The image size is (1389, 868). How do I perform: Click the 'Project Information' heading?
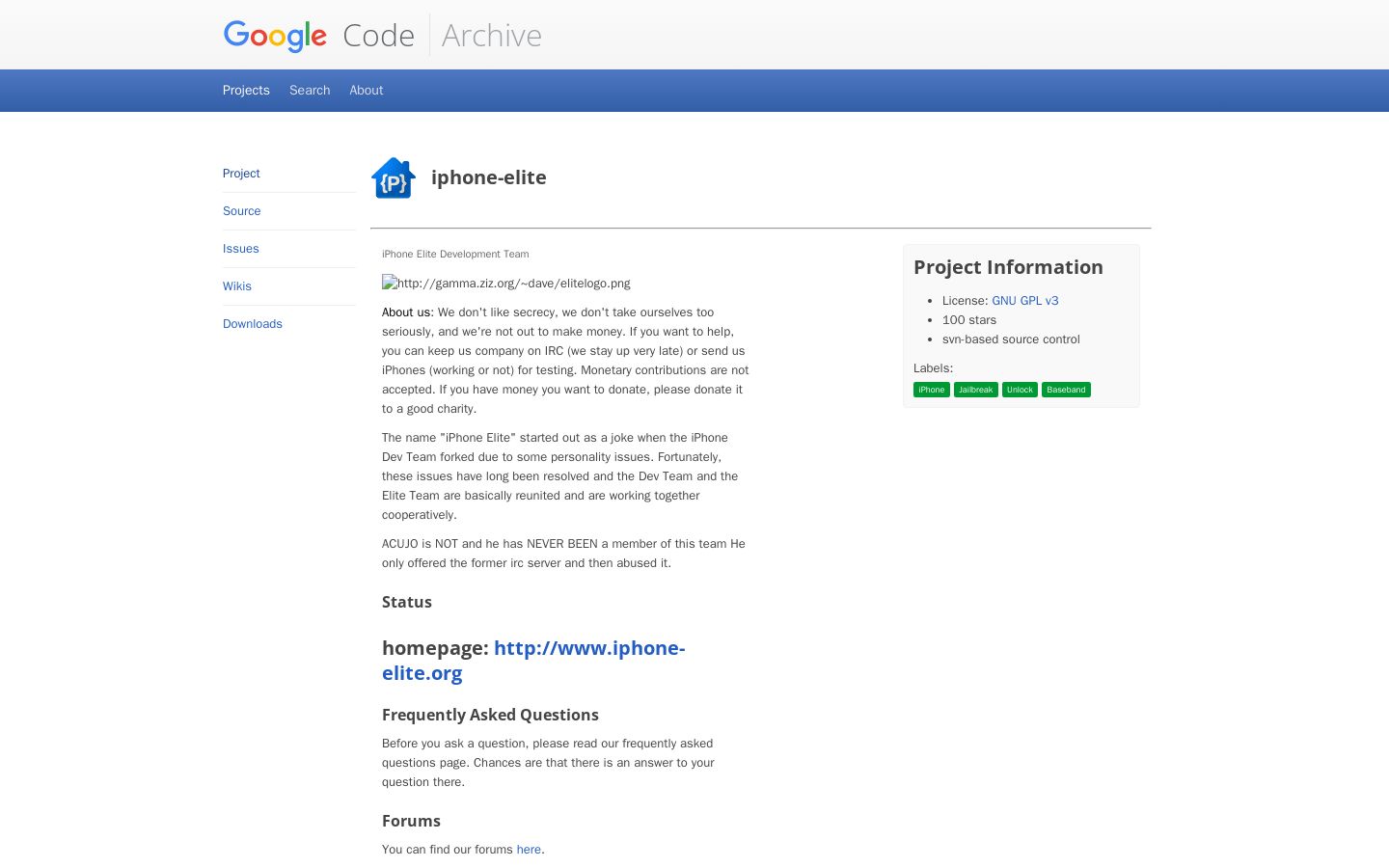point(1008,267)
